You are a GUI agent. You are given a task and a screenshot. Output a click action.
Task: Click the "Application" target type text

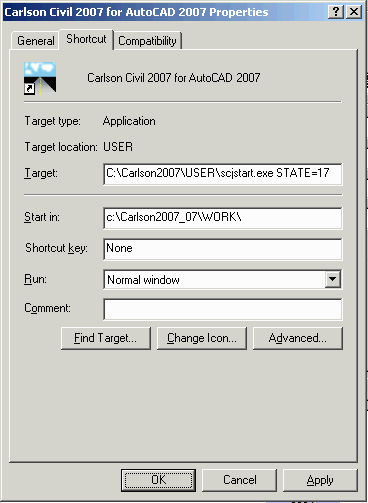[x=129, y=121]
